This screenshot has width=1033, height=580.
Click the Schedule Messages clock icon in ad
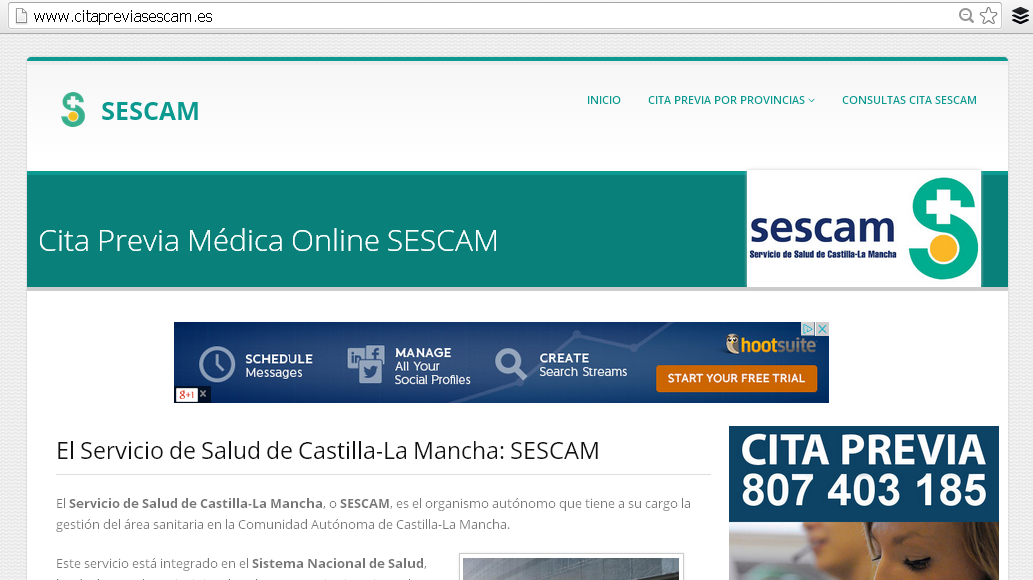[x=217, y=365]
